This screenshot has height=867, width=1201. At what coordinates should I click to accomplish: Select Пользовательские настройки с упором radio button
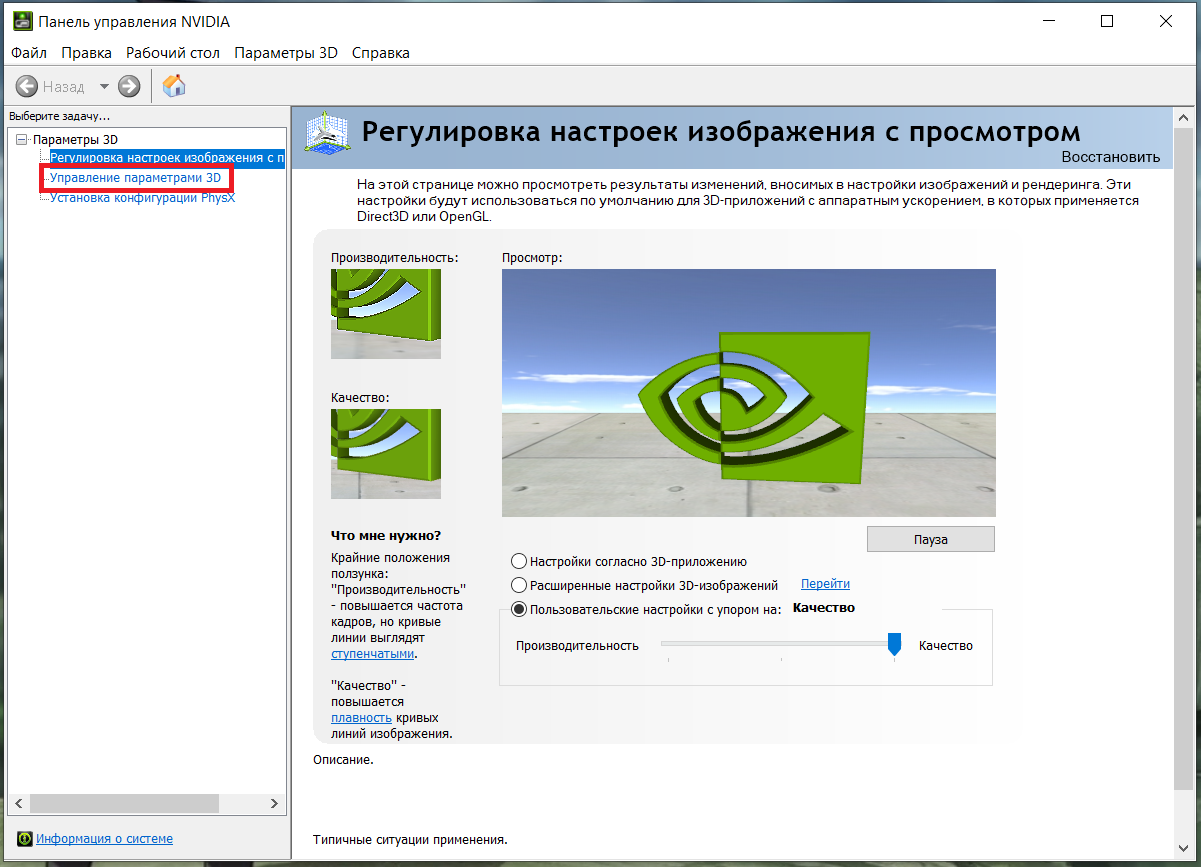[x=519, y=609]
